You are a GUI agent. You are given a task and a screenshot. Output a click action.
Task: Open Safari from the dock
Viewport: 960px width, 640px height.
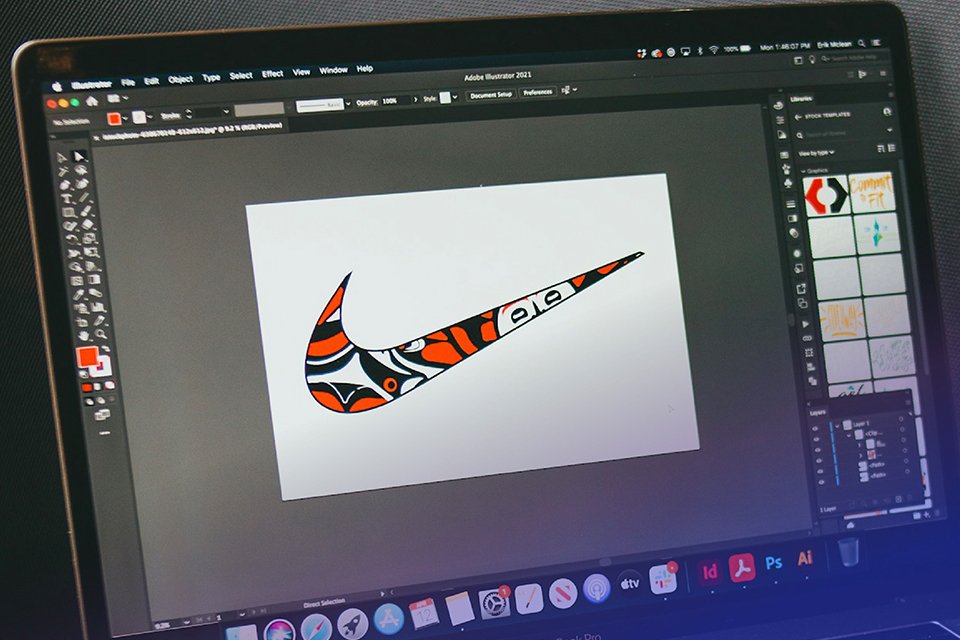317,628
